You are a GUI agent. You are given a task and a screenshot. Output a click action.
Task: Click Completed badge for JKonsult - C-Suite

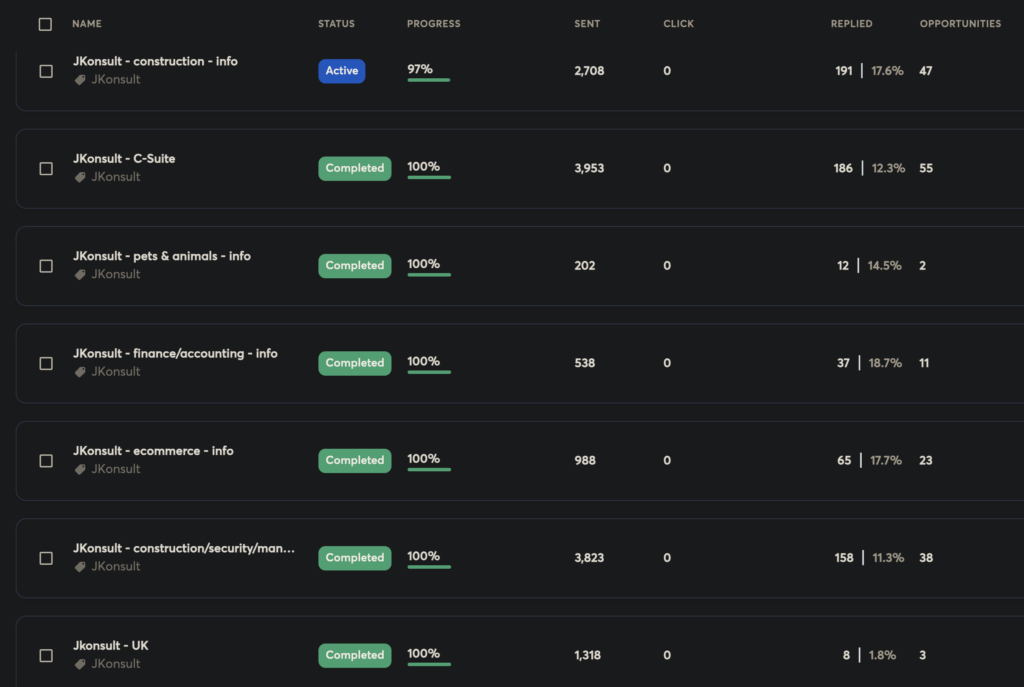(x=355, y=169)
